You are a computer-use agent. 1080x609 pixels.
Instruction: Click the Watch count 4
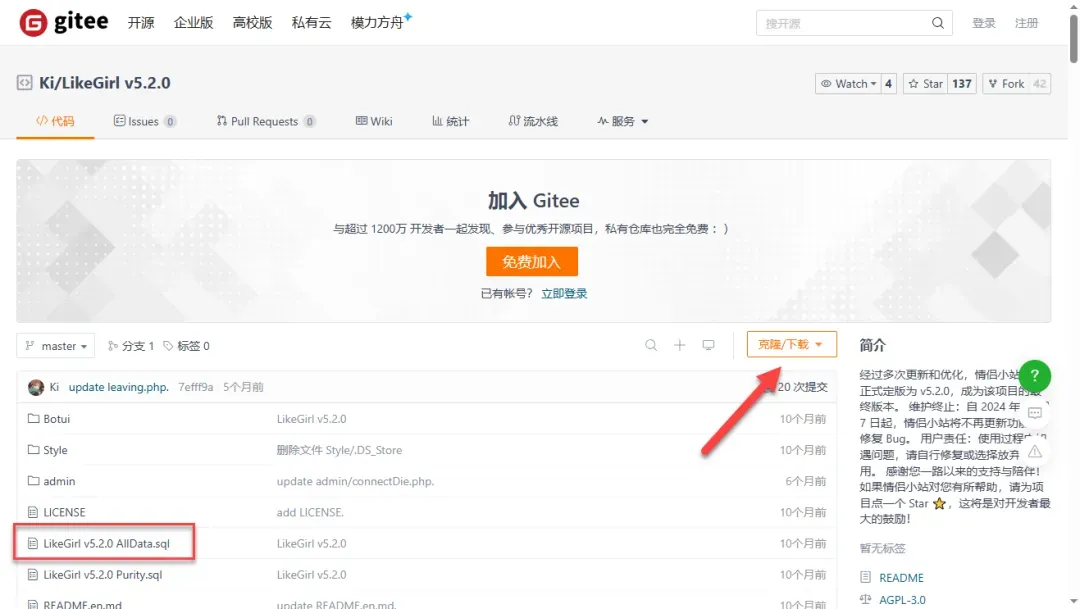[x=889, y=83]
